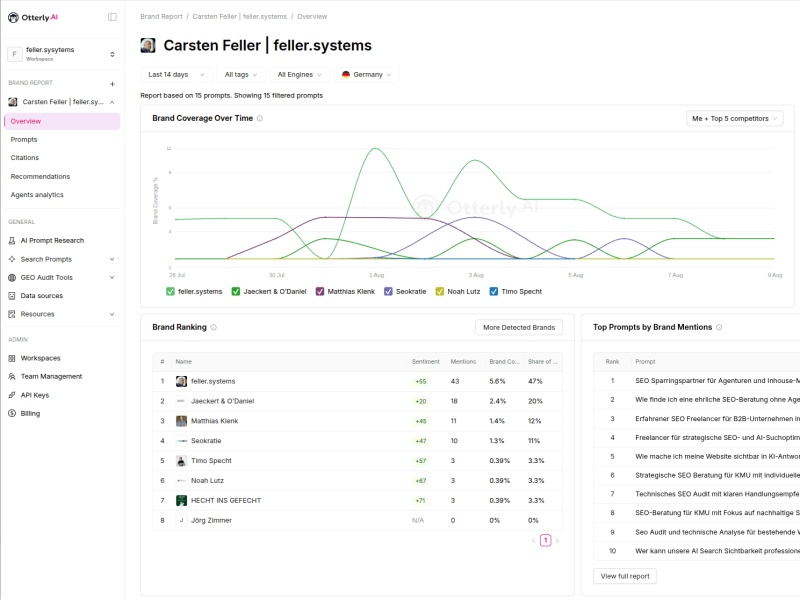Click info icon beside Brand Coverage Over Time
Screen dimensions: 800x600
click(260, 118)
